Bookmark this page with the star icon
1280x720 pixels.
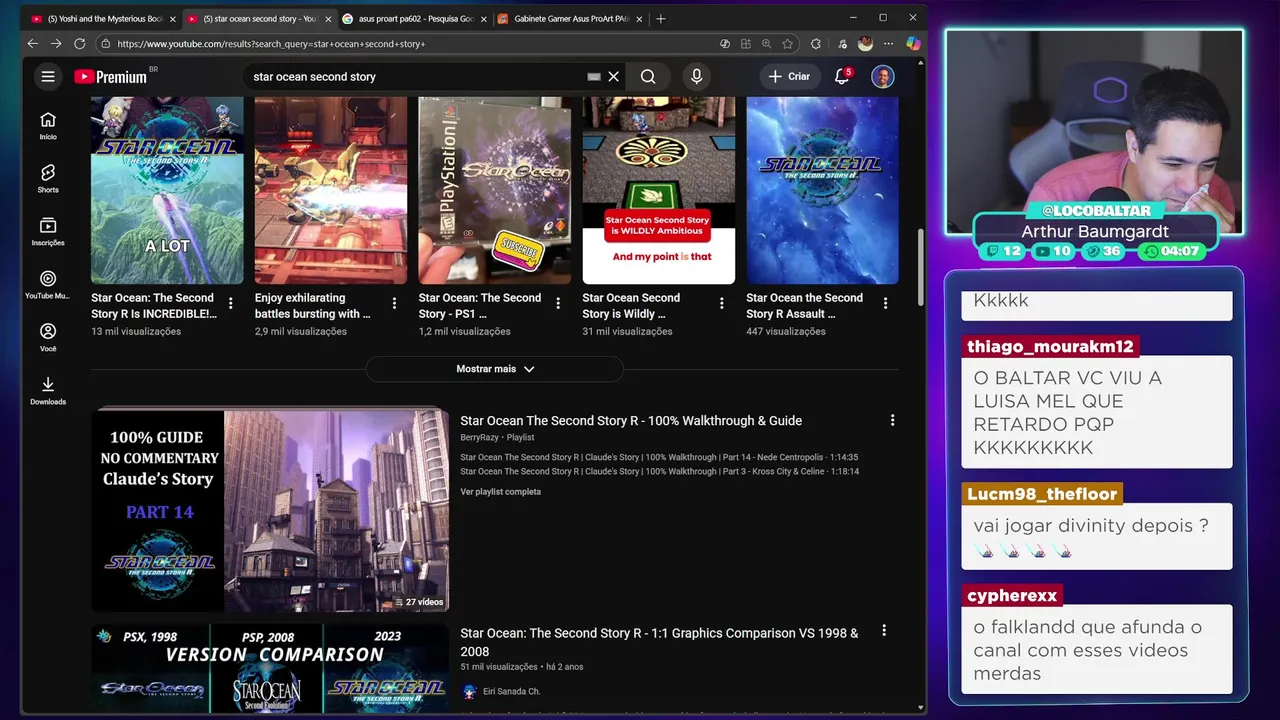point(788,44)
